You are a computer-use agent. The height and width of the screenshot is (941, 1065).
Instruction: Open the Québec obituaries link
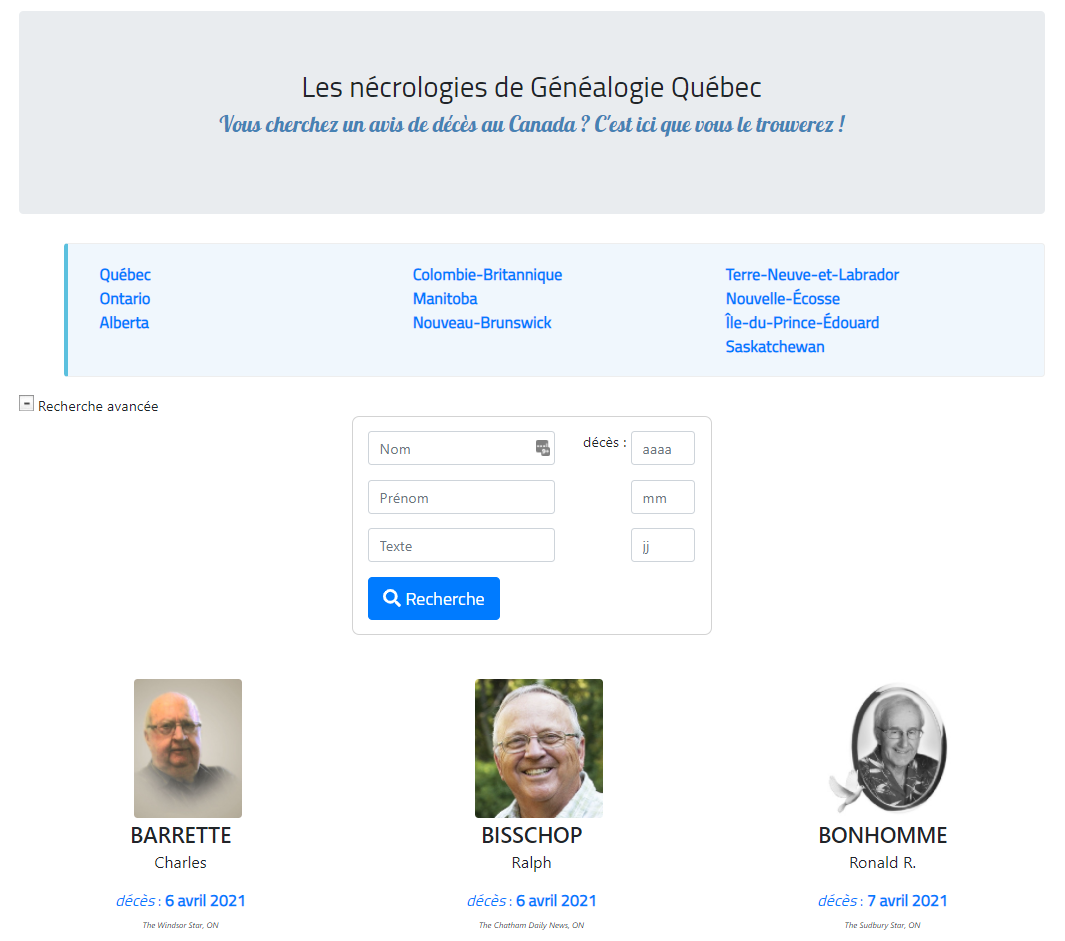pos(125,274)
